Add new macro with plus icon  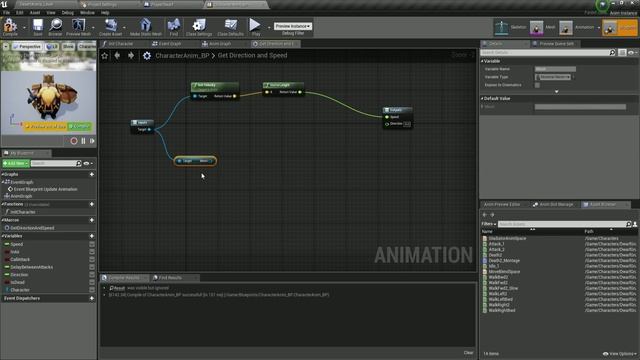coord(92,220)
